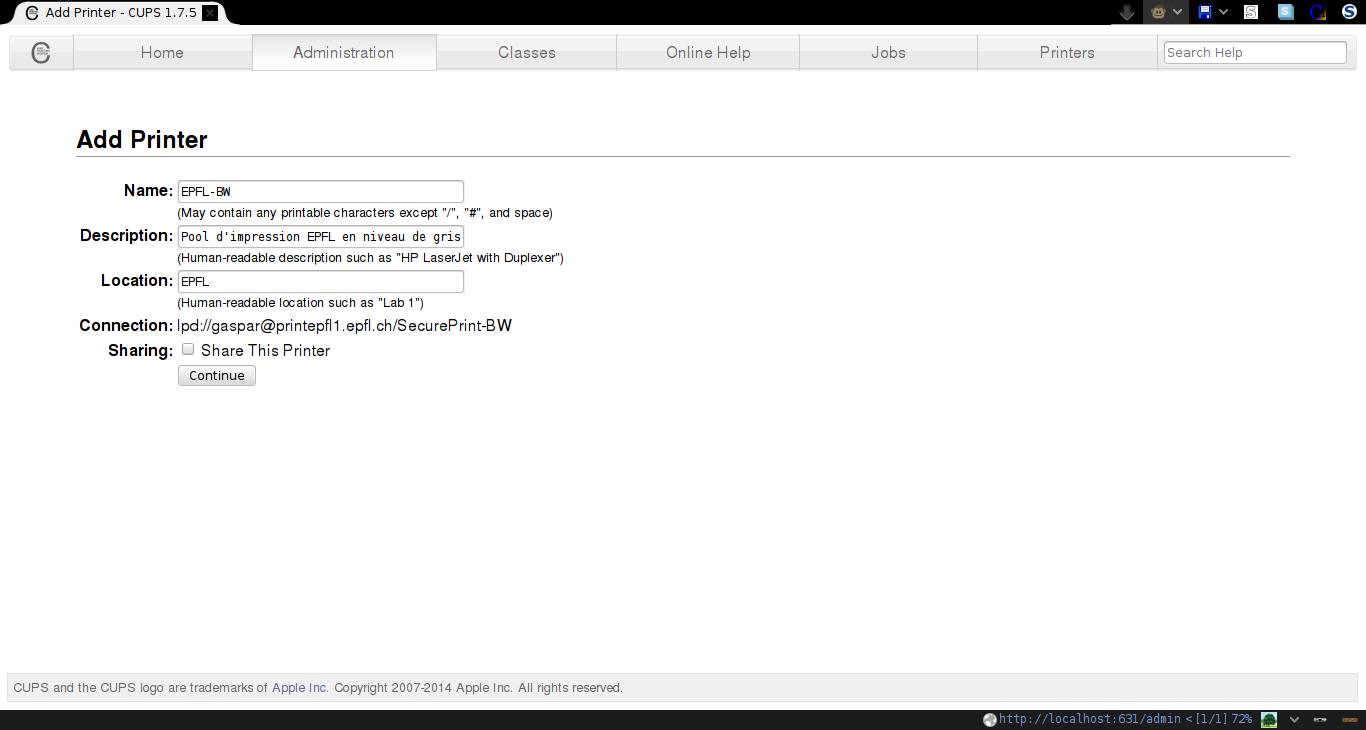Follow the Apple Inc. link in footer
This screenshot has height=730, width=1366.
[300, 688]
